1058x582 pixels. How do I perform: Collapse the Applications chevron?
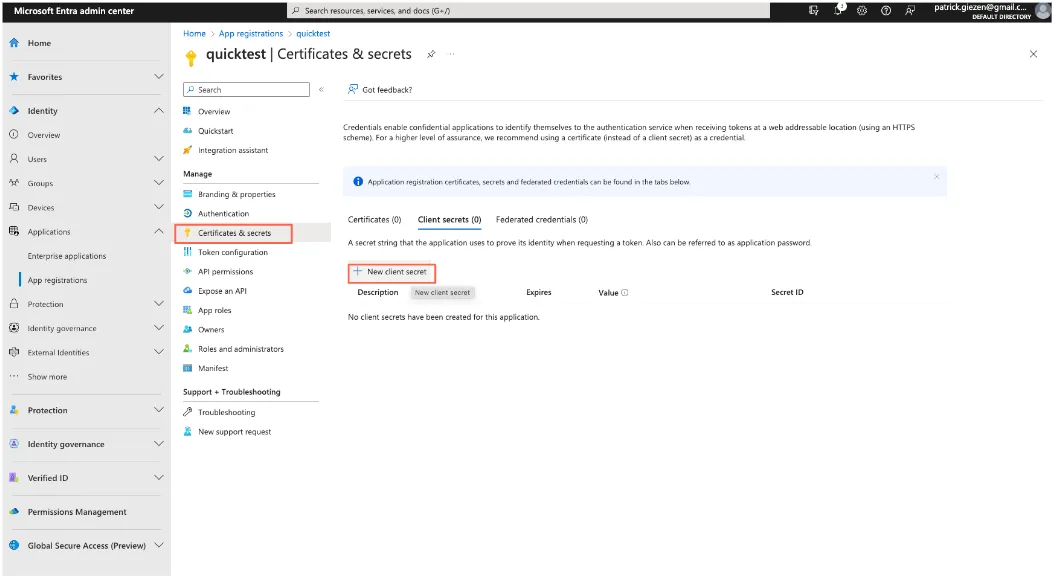[159, 231]
